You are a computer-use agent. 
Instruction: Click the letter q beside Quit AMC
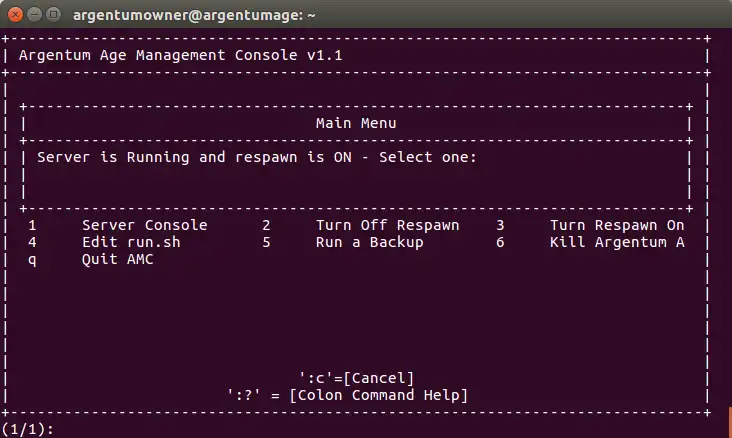[x=32, y=259]
